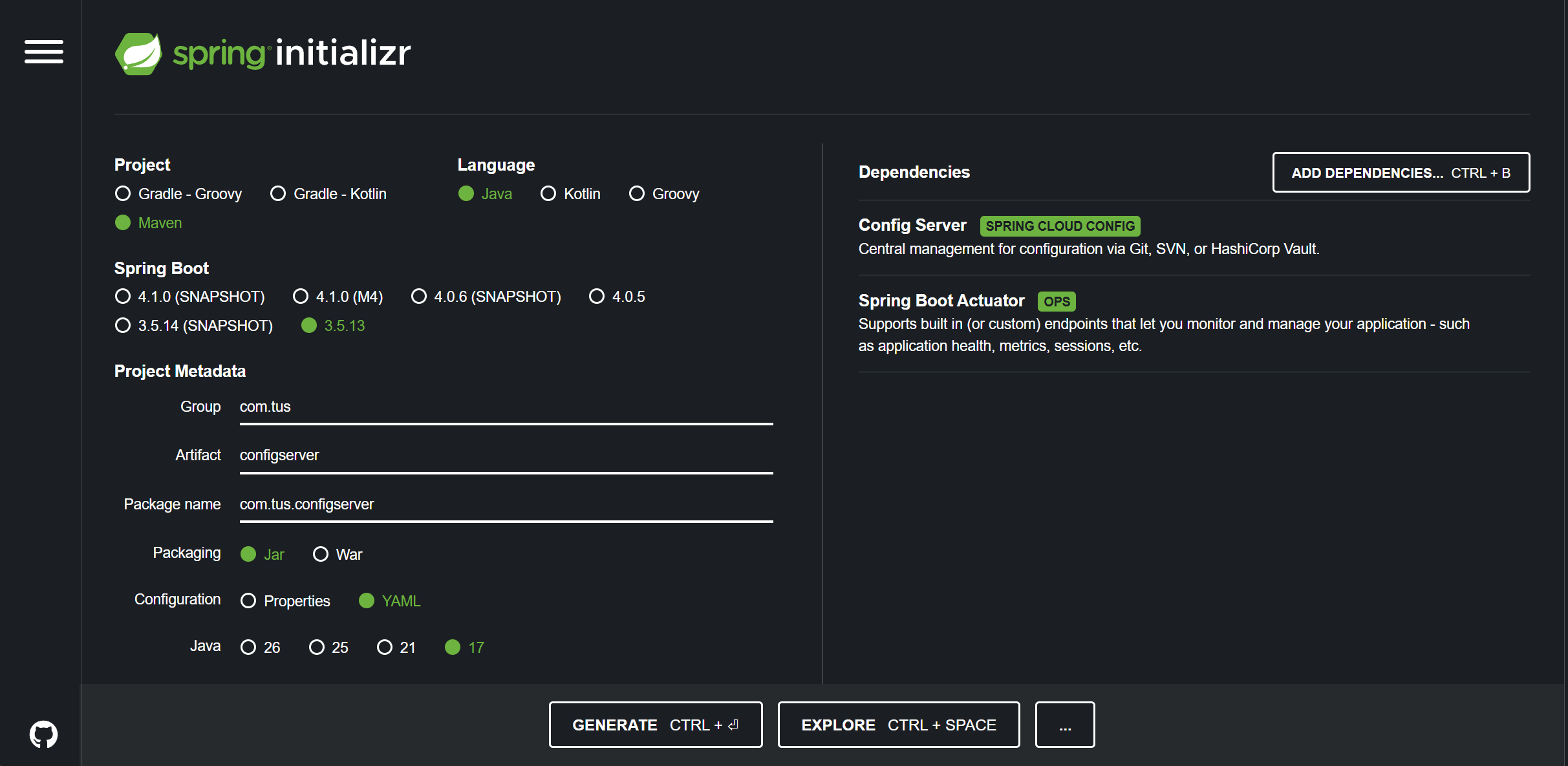The height and width of the screenshot is (766, 1568).
Task: Click the Dependencies heading
Action: click(x=914, y=172)
